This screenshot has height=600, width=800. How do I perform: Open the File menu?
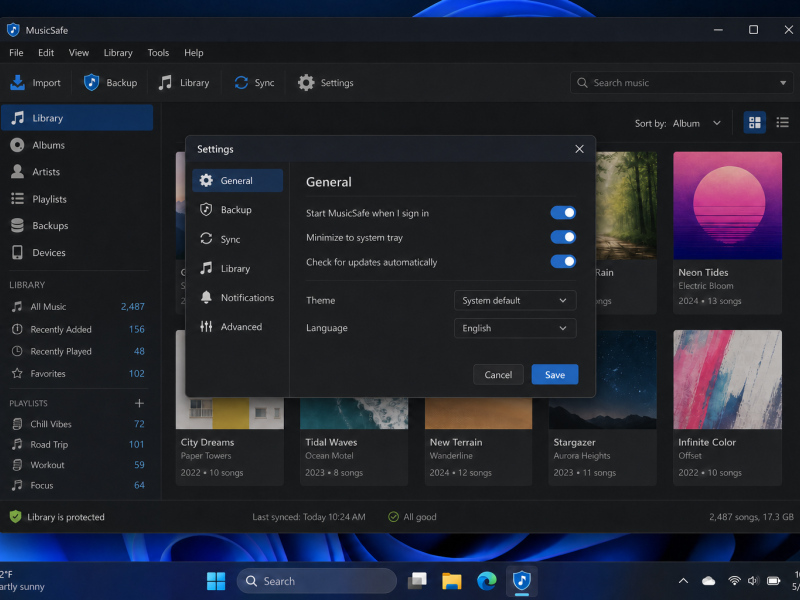(16, 53)
